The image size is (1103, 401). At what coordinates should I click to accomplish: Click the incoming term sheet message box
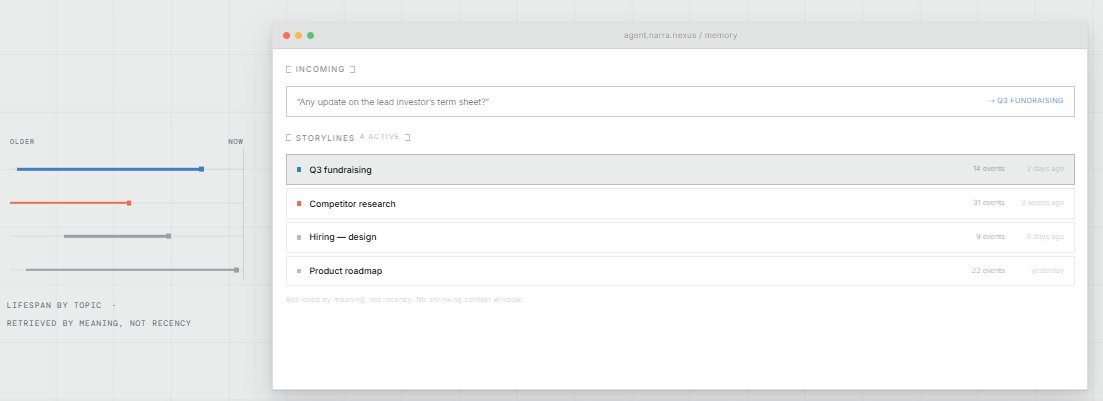(x=680, y=101)
